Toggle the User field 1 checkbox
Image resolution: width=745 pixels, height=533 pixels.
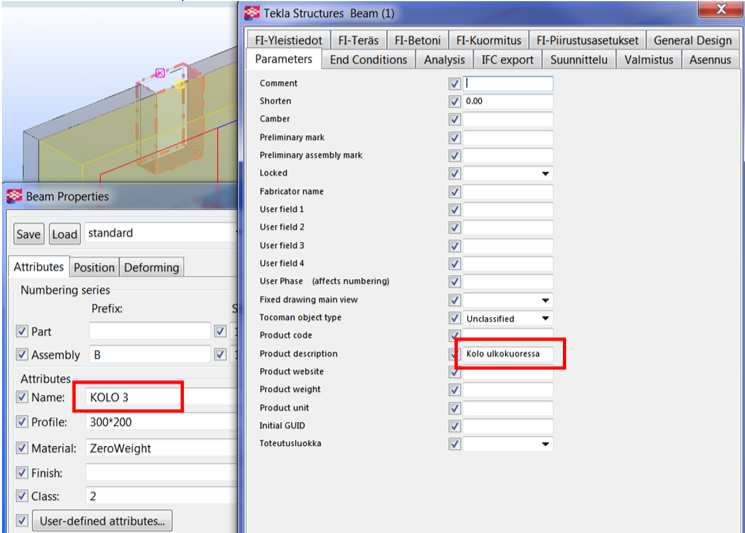click(x=455, y=209)
